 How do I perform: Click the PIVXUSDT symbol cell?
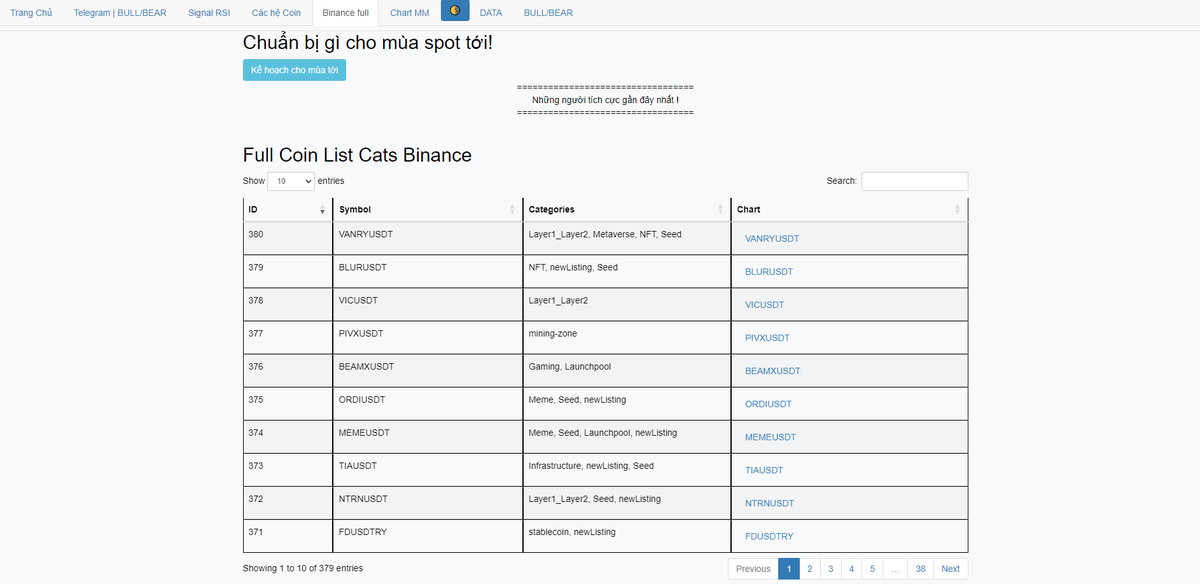click(428, 338)
